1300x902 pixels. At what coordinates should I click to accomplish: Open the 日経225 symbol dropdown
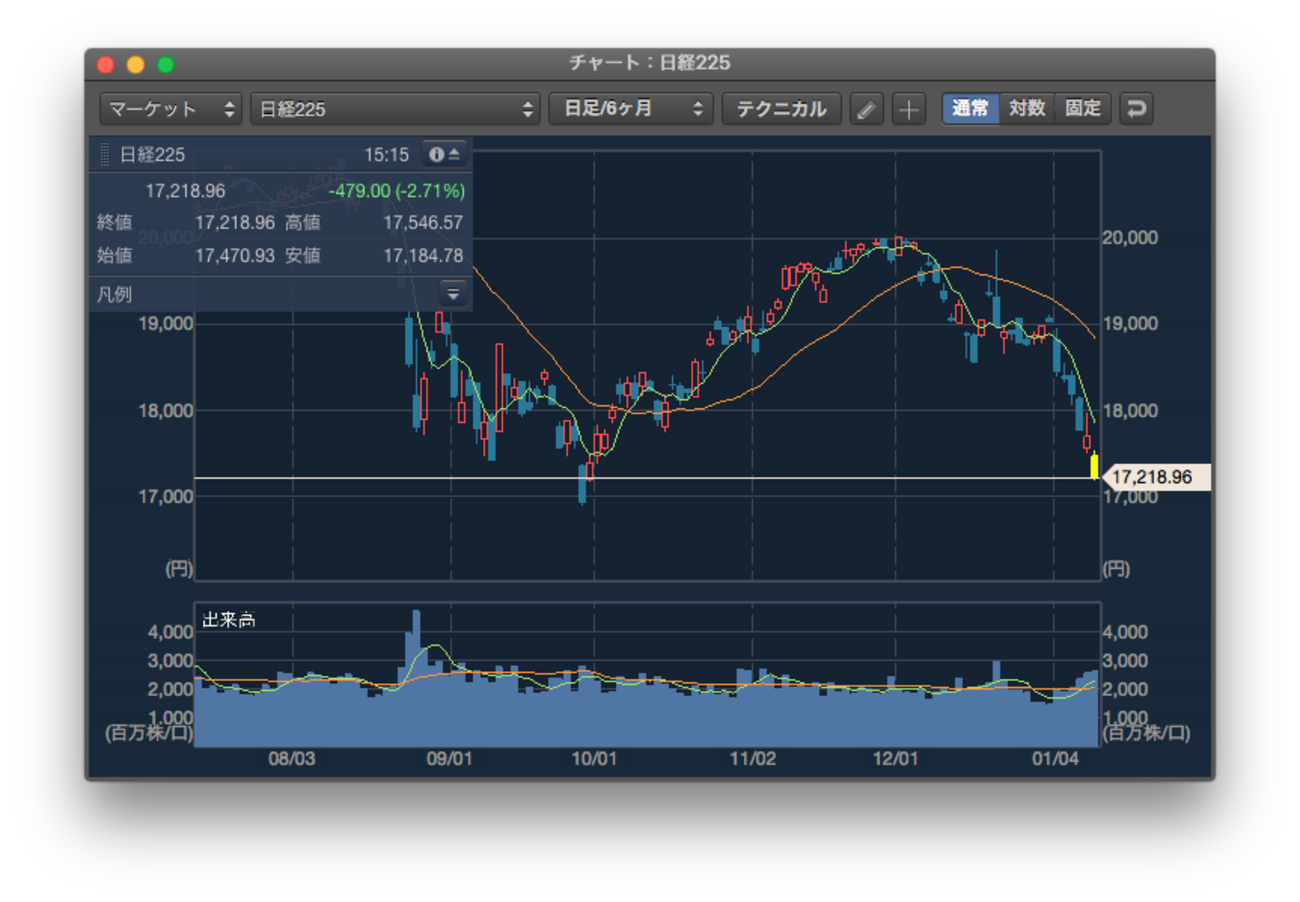(395, 109)
